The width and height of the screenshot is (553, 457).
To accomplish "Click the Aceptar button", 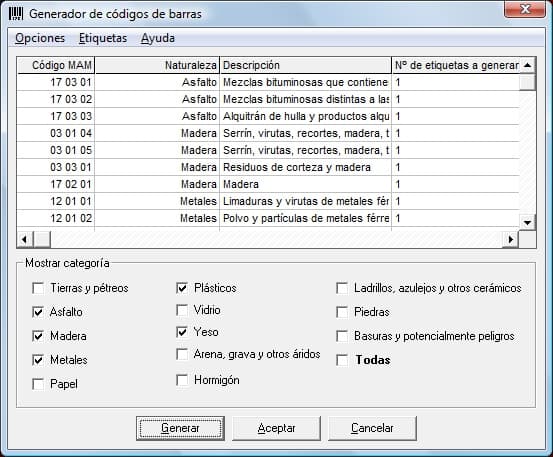I will click(276, 428).
